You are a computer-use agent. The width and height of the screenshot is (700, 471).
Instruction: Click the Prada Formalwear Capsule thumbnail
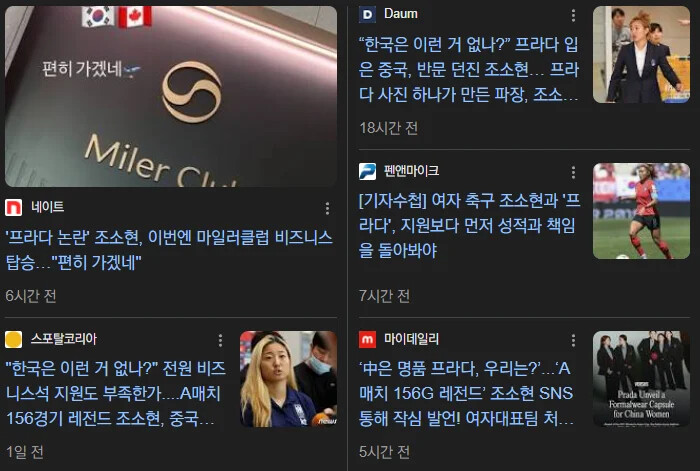[641, 379]
